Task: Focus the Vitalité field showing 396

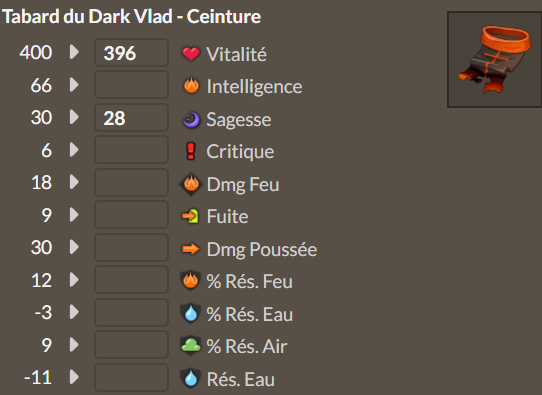Action: (131, 53)
